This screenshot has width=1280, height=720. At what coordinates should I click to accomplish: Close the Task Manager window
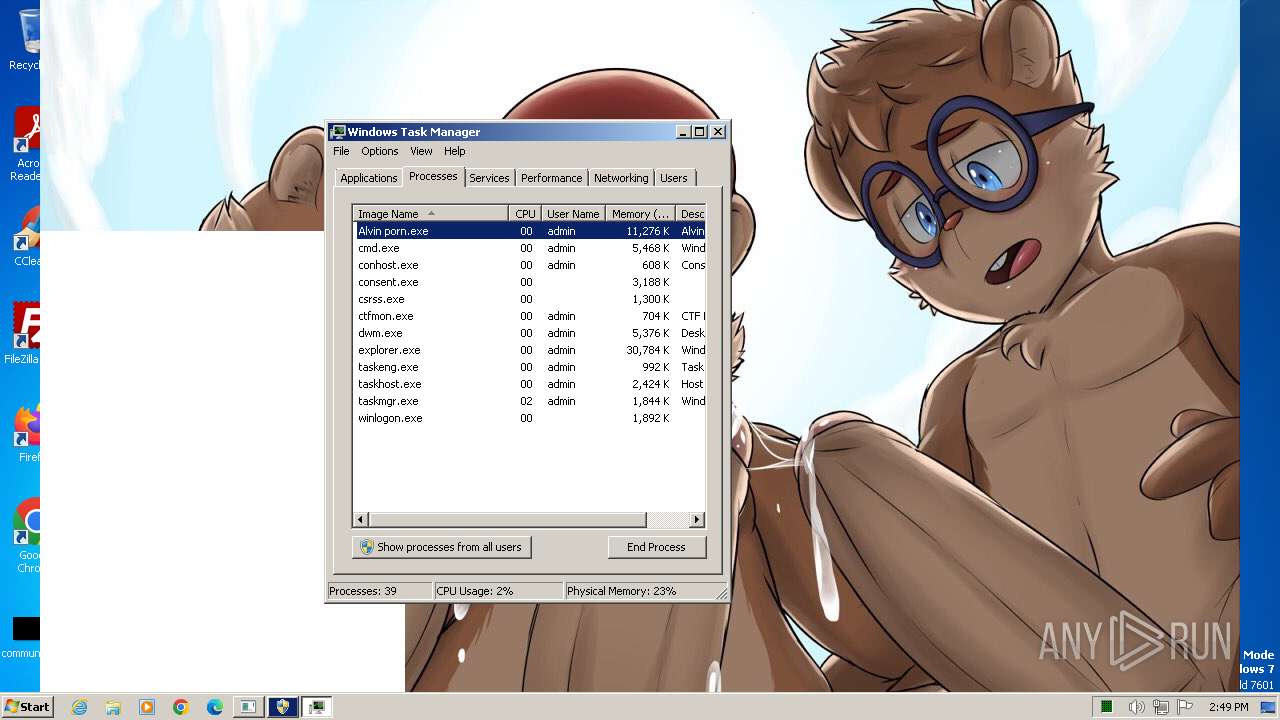[717, 132]
